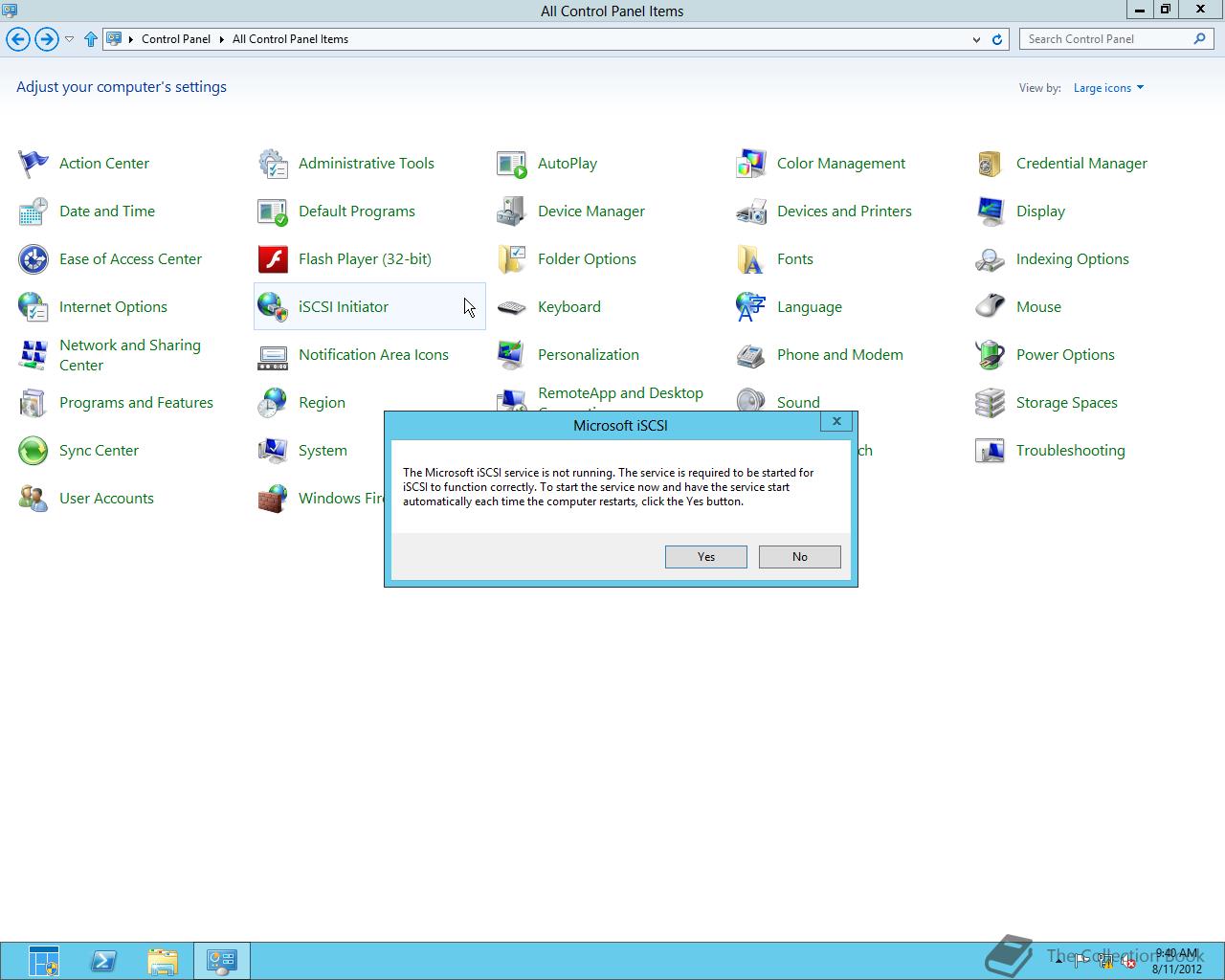Screen dimensions: 1225x980
Task: Open Color Management icon
Action: 751,164
